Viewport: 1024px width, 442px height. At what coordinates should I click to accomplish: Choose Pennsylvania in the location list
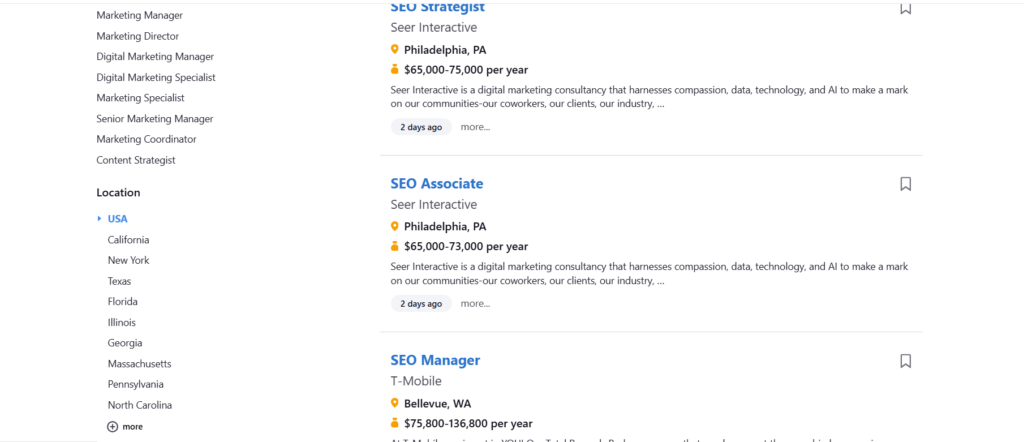click(136, 384)
